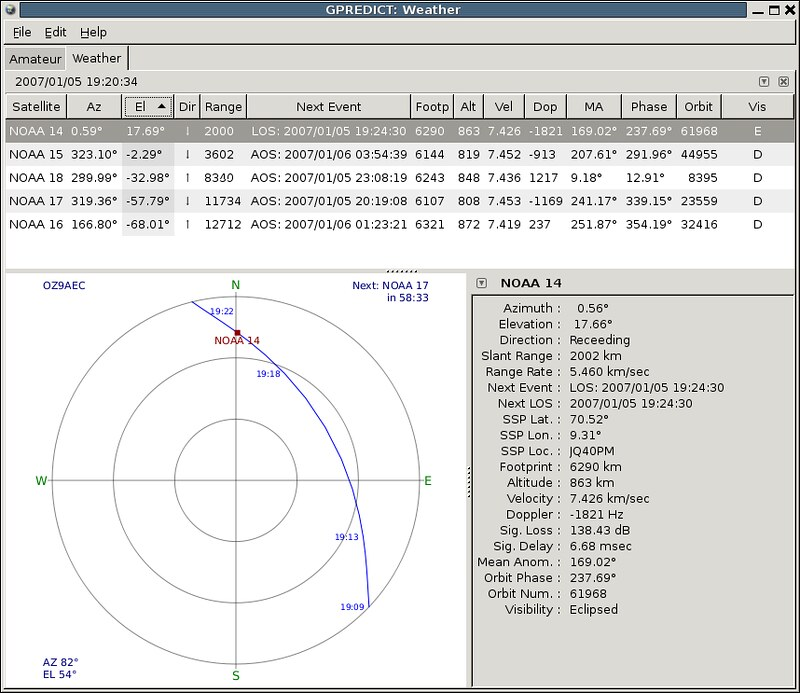Click the 19:22 time marker on pass track
800x693 pixels.
pos(222,311)
